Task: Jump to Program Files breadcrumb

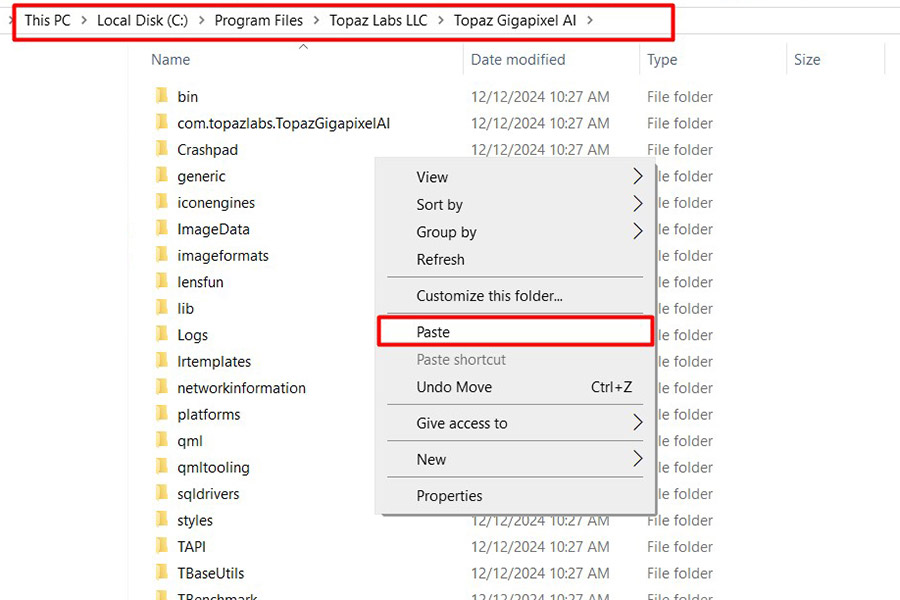Action: [x=259, y=21]
